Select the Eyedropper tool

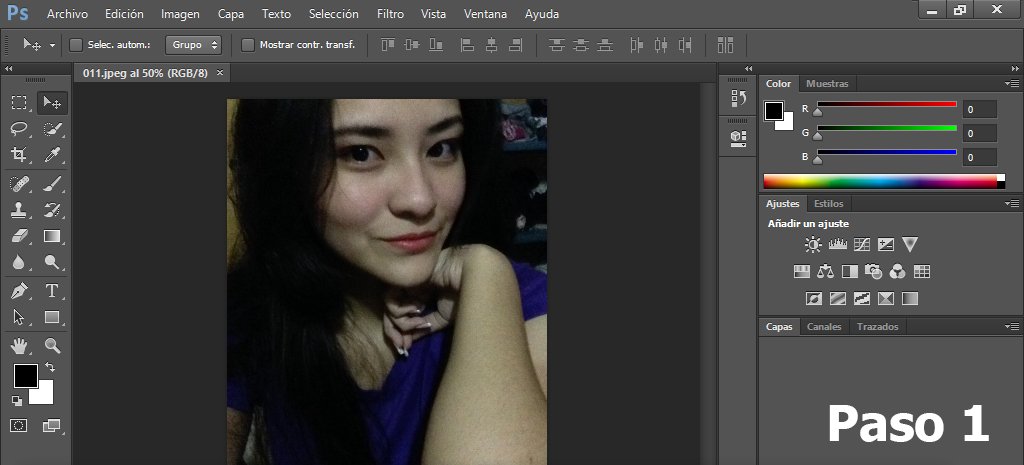click(52, 154)
